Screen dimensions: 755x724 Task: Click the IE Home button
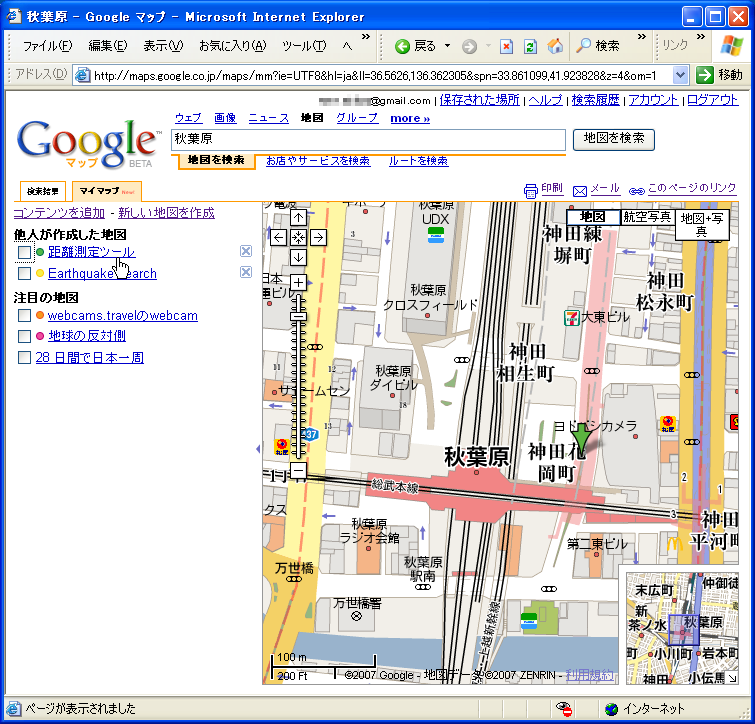coord(555,46)
